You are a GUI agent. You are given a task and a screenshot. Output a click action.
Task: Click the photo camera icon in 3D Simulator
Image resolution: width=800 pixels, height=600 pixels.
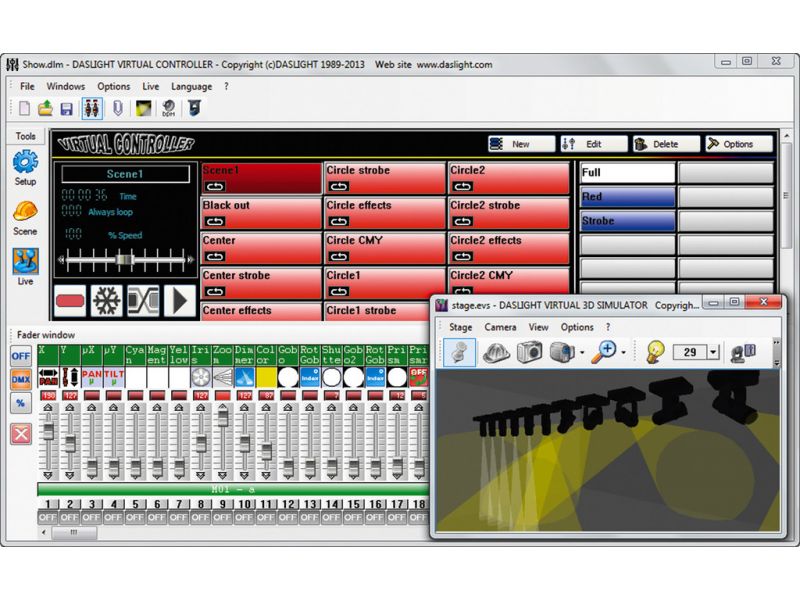[529, 352]
